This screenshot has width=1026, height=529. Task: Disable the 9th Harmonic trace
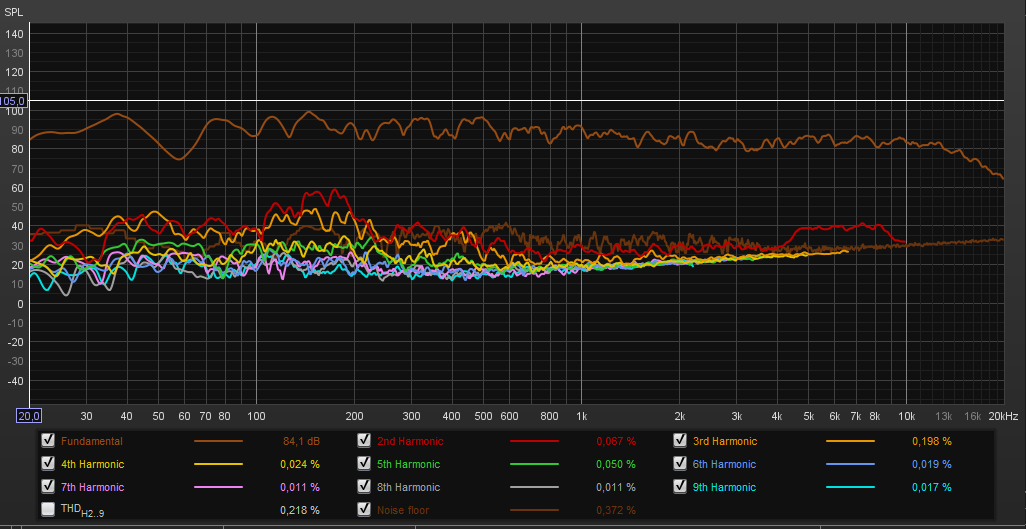pyautogui.click(x=680, y=487)
